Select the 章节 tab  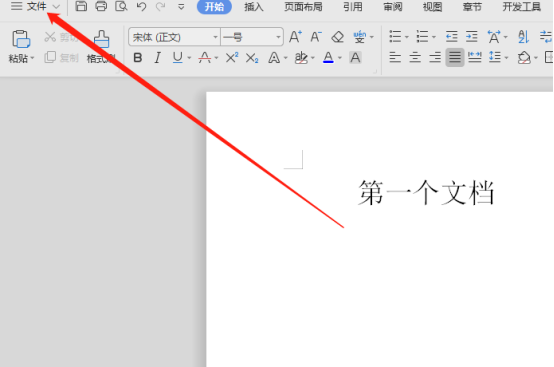[472, 7]
